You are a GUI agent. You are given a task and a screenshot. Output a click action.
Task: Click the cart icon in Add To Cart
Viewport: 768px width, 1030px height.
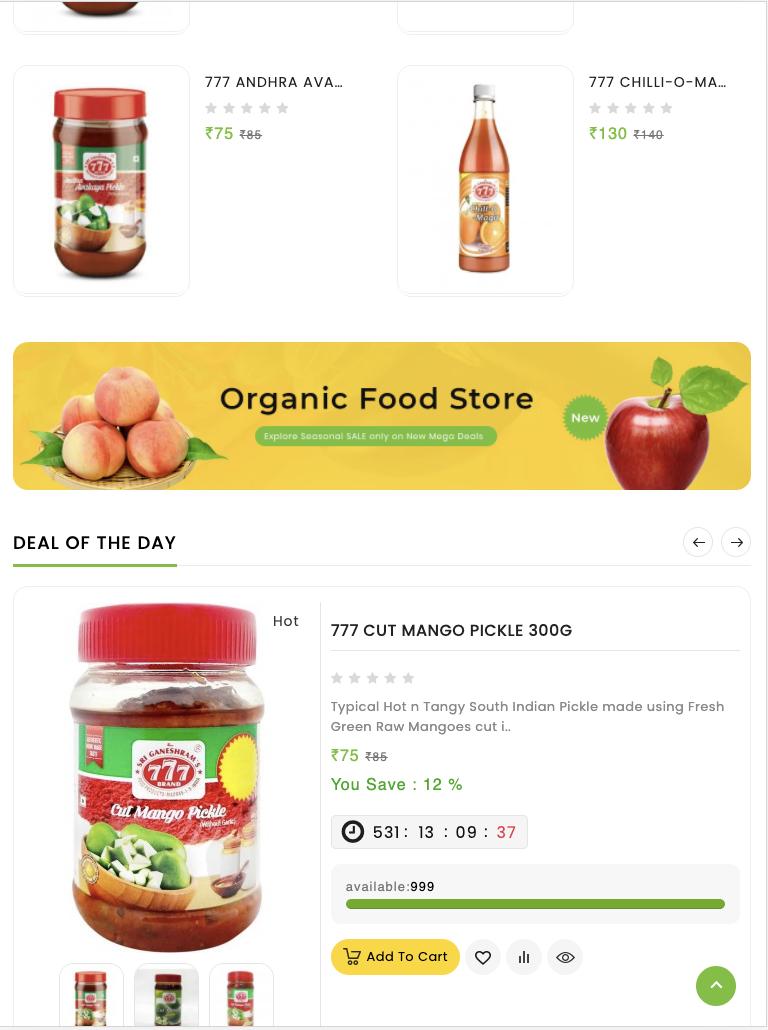pos(352,957)
